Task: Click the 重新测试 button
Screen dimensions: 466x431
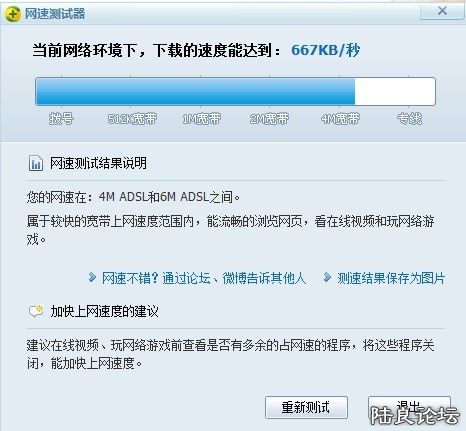Action: (306, 407)
